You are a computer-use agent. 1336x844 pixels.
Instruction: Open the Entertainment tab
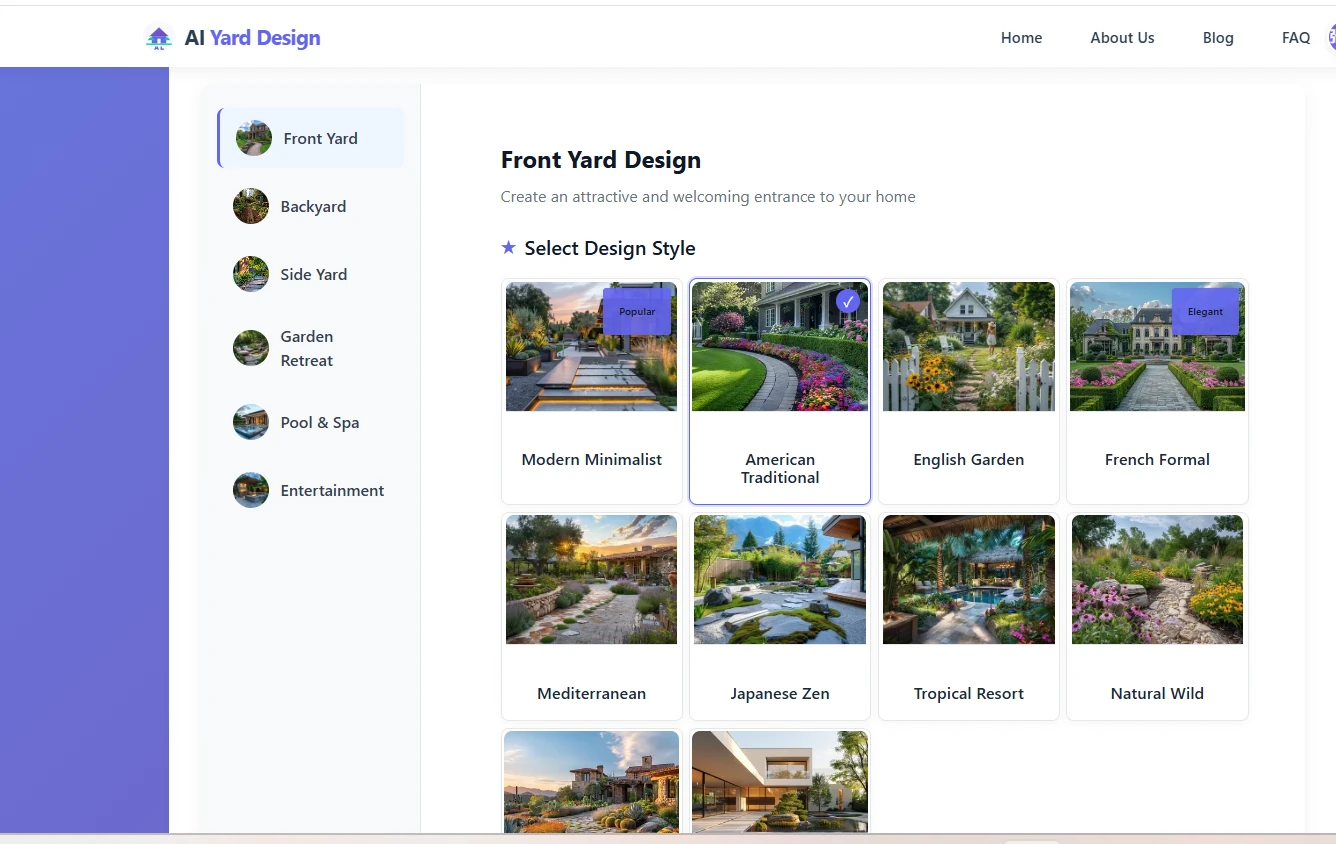[x=311, y=490]
